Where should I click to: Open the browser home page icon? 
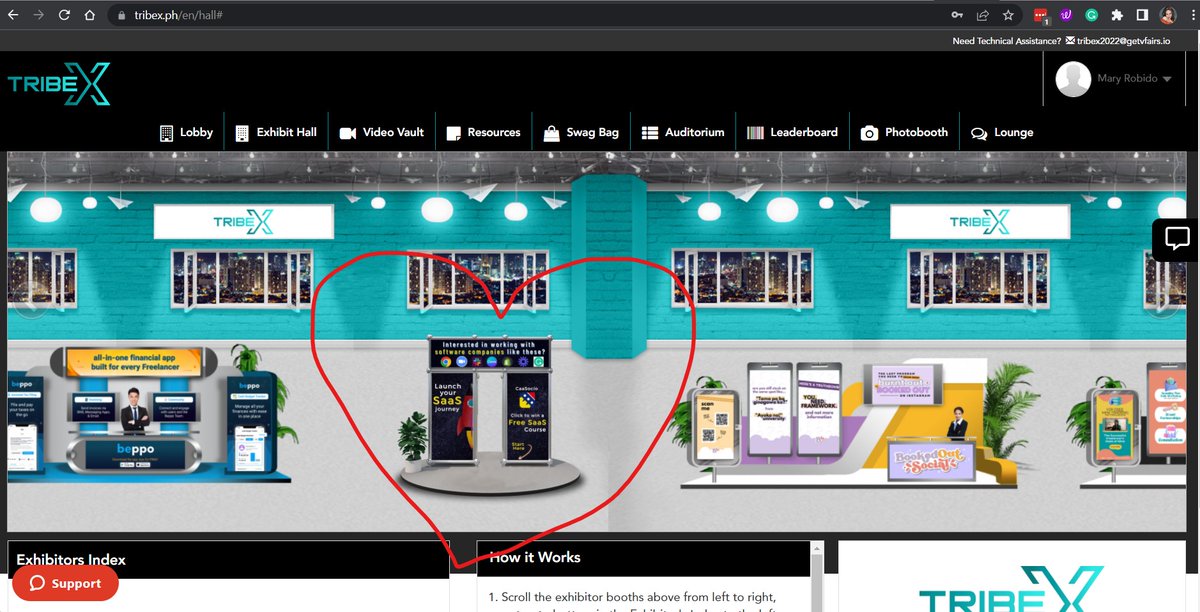click(90, 15)
